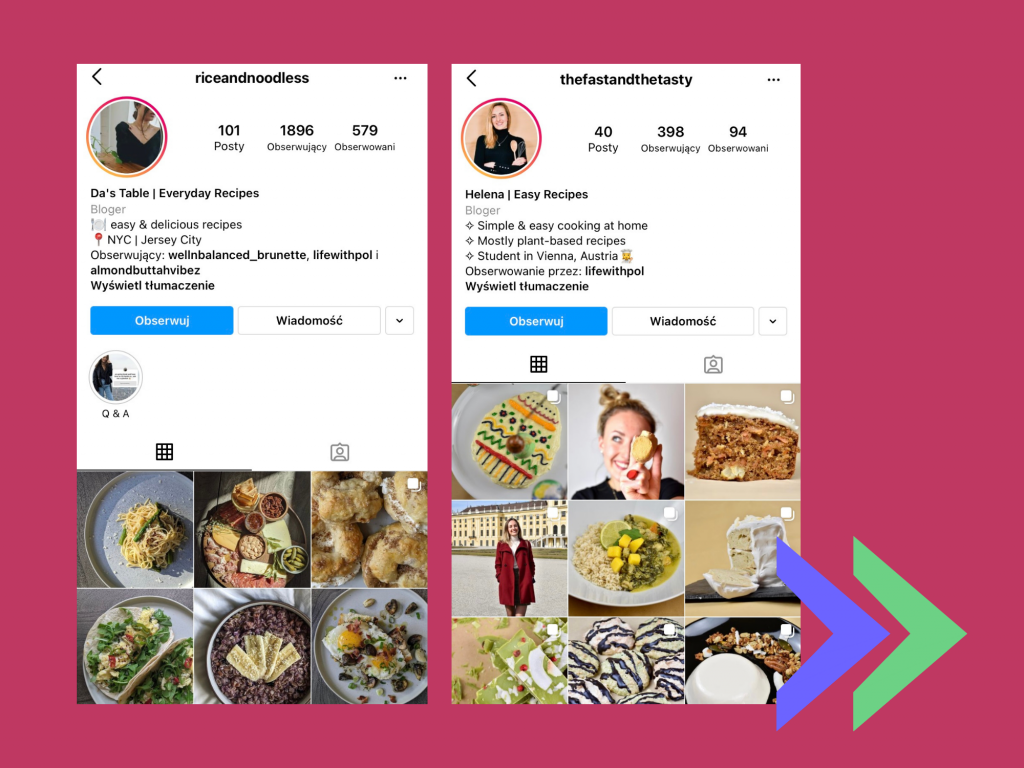
Task: View the 1896 Obserwujący followers list
Action: [x=296, y=137]
